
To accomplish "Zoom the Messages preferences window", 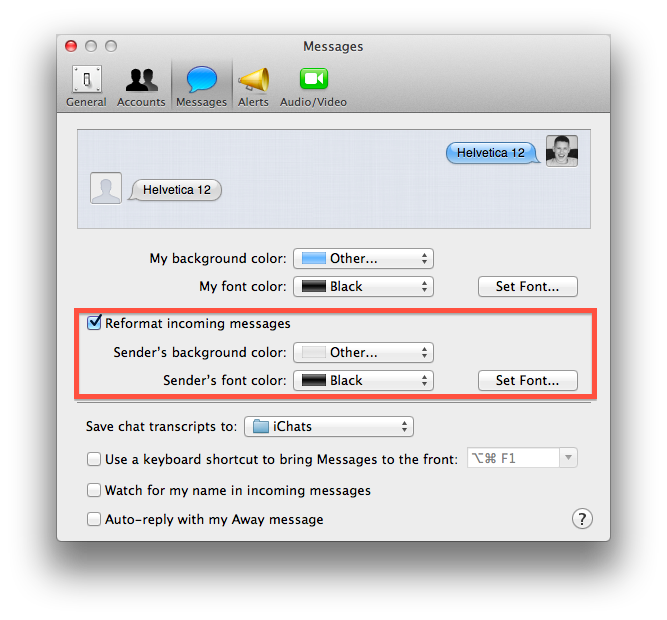I will [x=111, y=46].
